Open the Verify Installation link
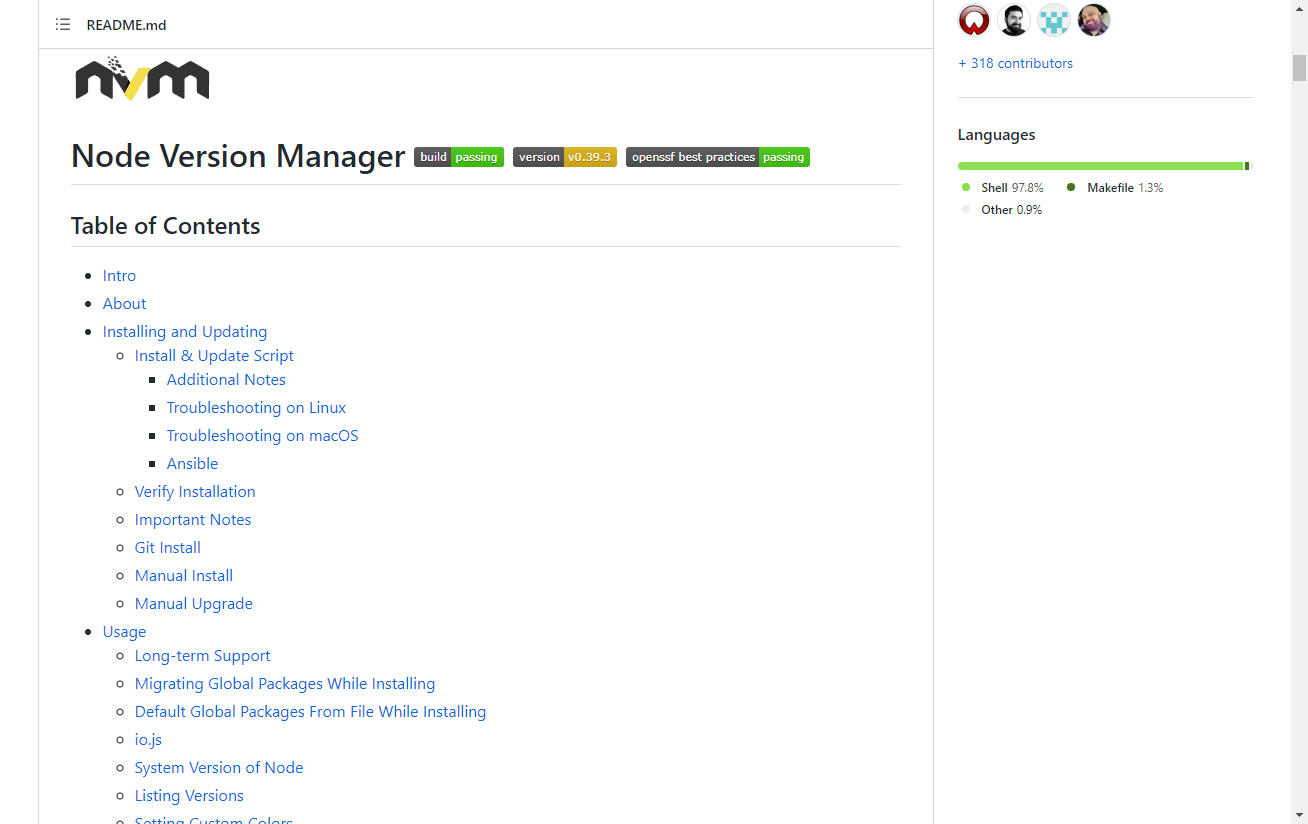This screenshot has width=1308, height=824. tap(195, 492)
